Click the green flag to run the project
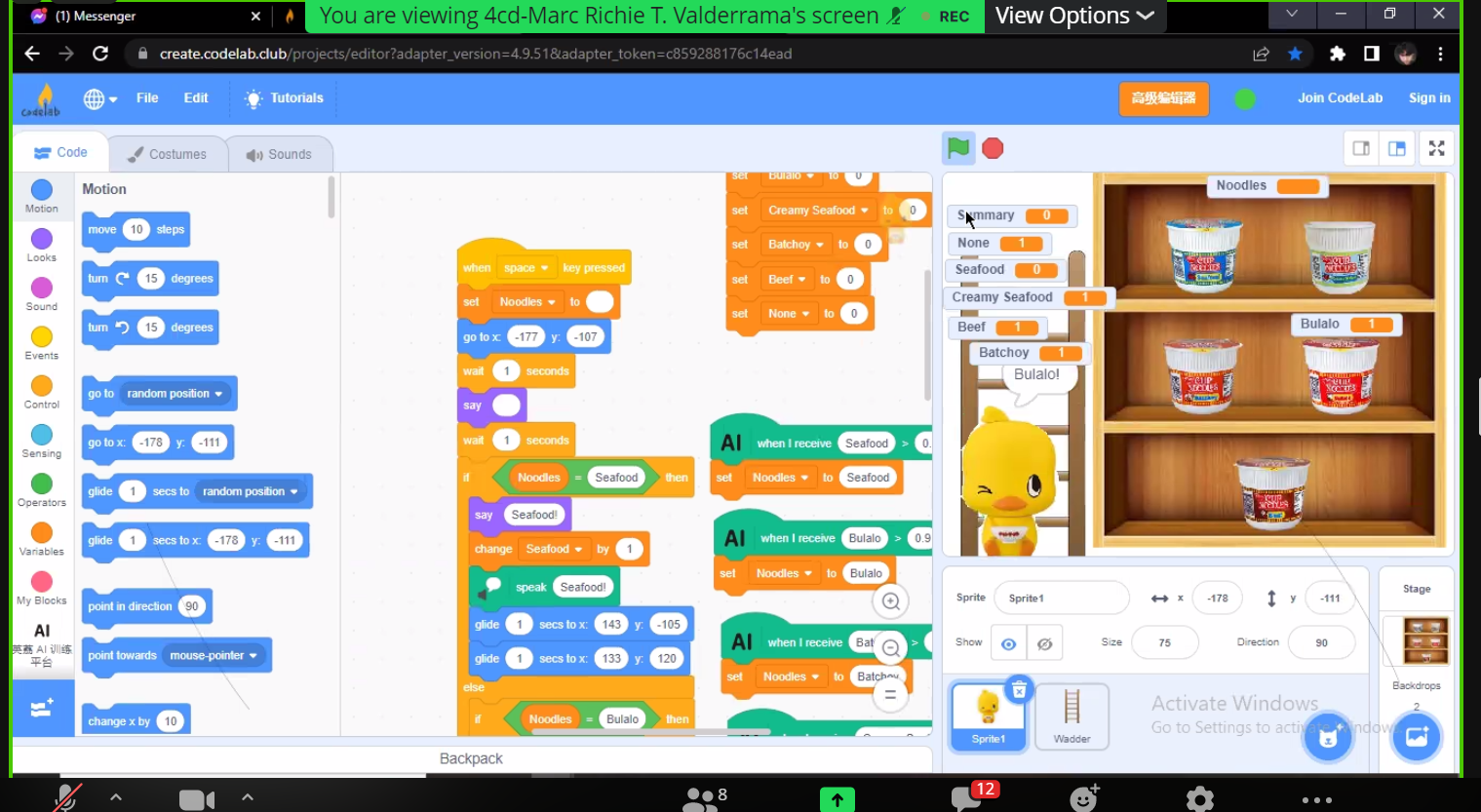 957,148
